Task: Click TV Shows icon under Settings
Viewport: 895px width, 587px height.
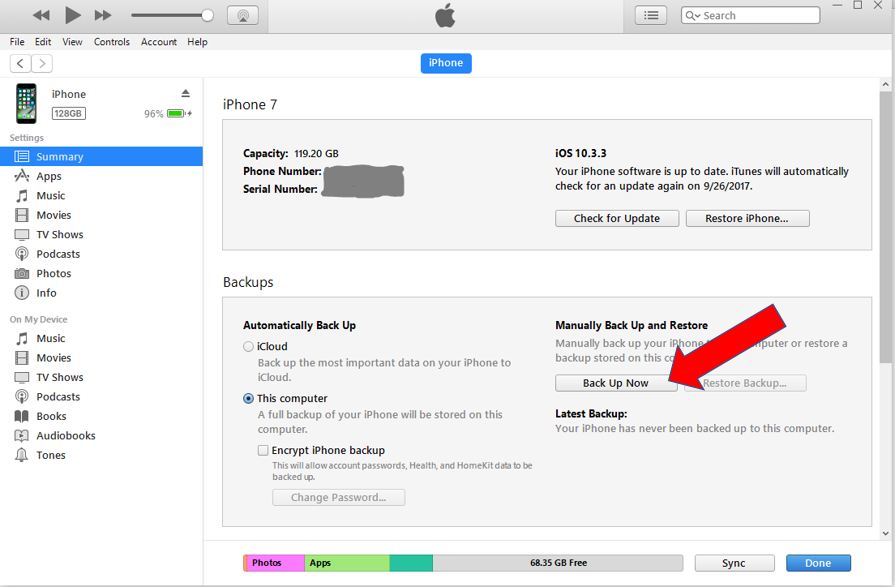Action: tap(22, 235)
